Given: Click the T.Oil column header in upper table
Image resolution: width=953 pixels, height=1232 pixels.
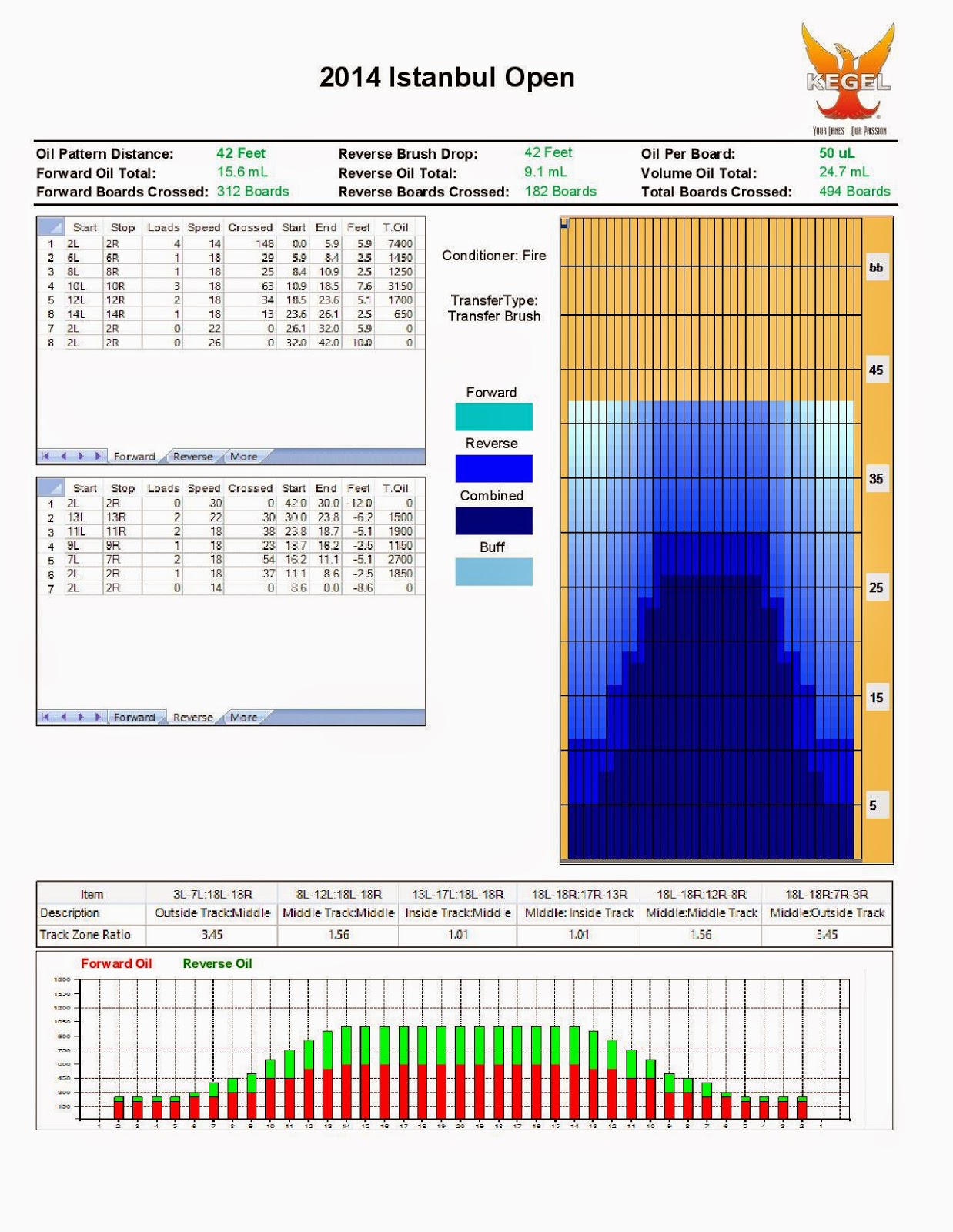Looking at the screenshot, I should coord(396,227).
